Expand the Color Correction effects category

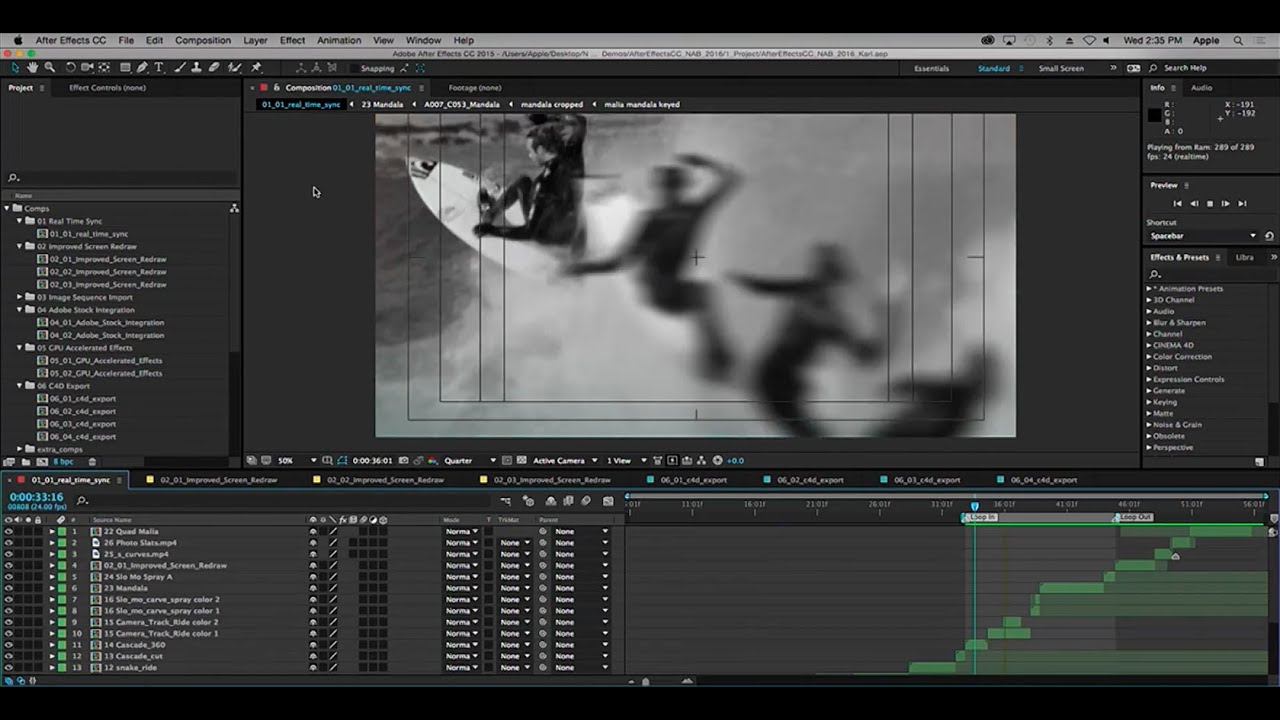coord(1149,357)
